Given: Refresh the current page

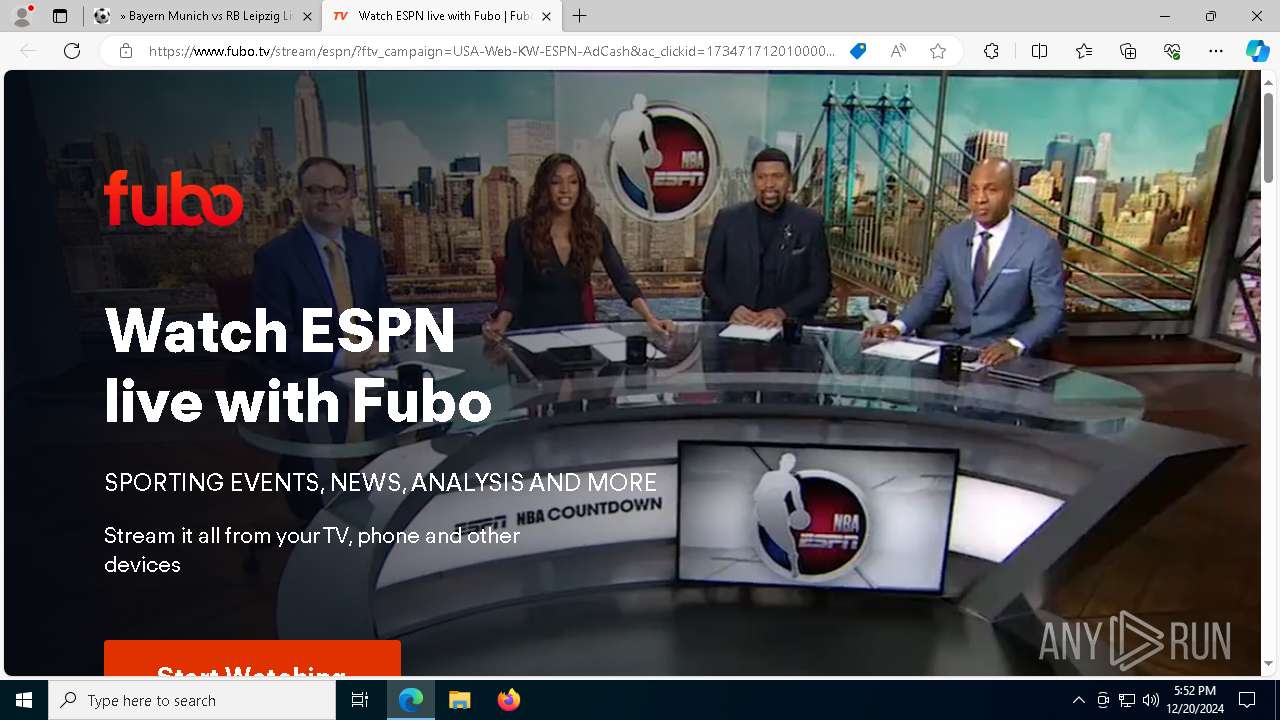Looking at the screenshot, I should point(72,51).
